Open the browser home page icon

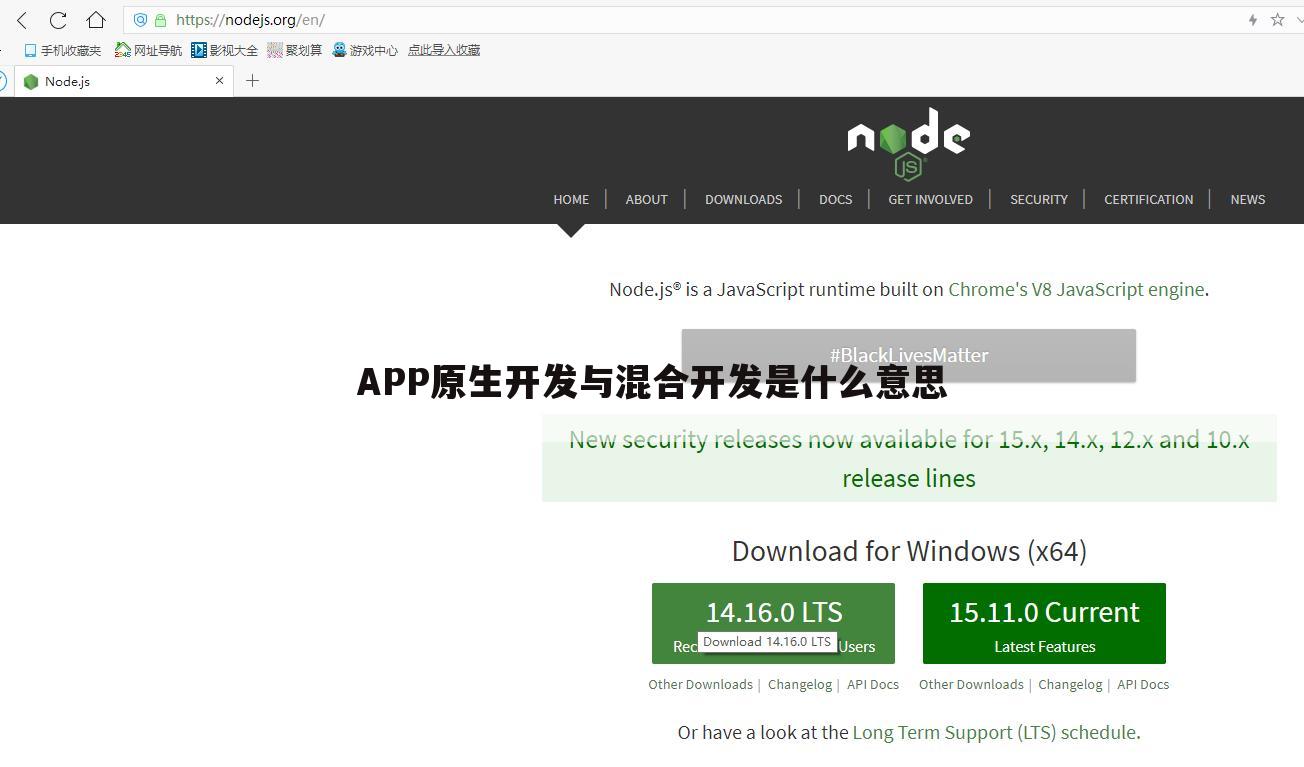point(96,20)
